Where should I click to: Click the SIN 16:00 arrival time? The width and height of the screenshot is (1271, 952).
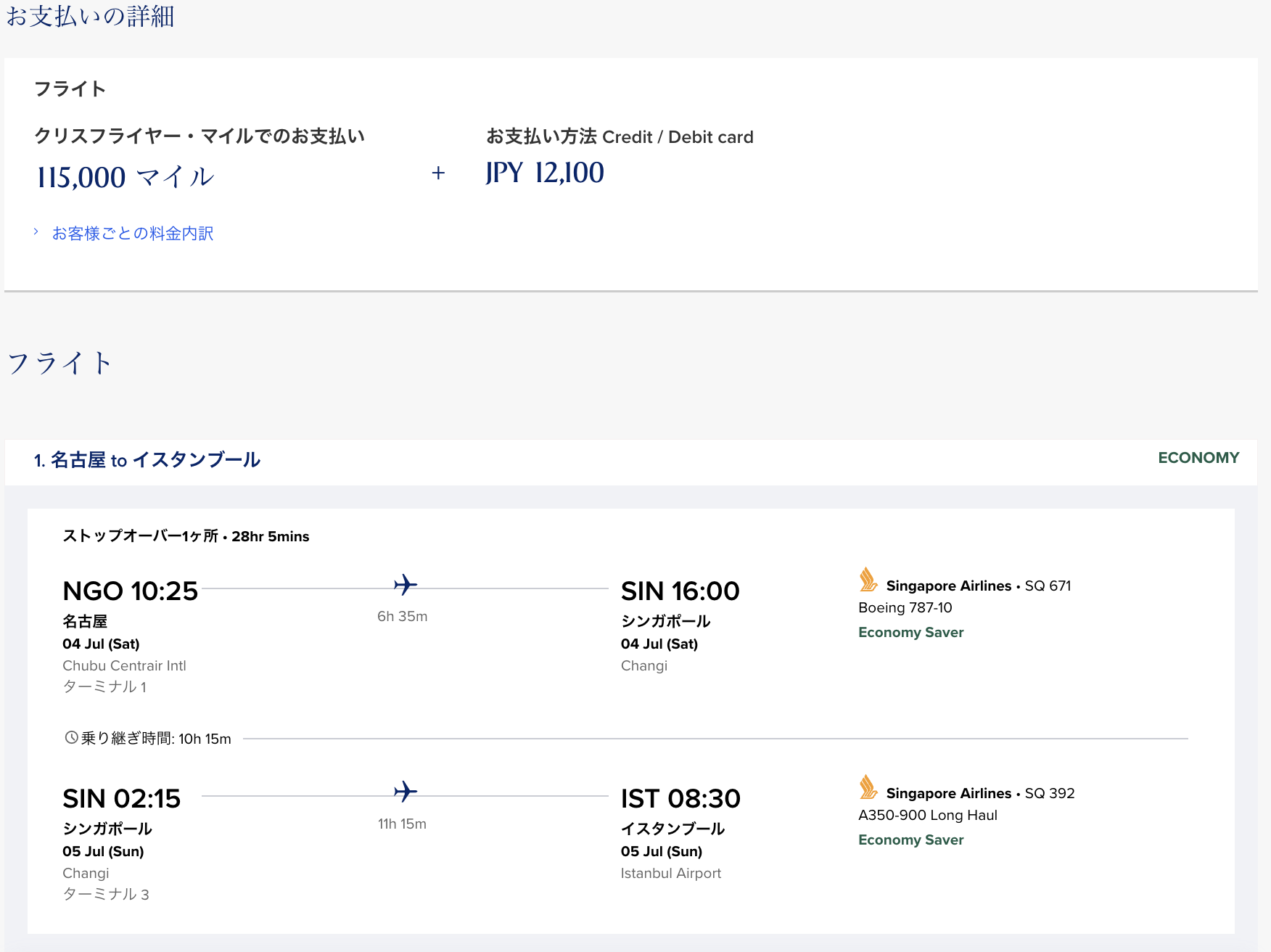tap(680, 591)
